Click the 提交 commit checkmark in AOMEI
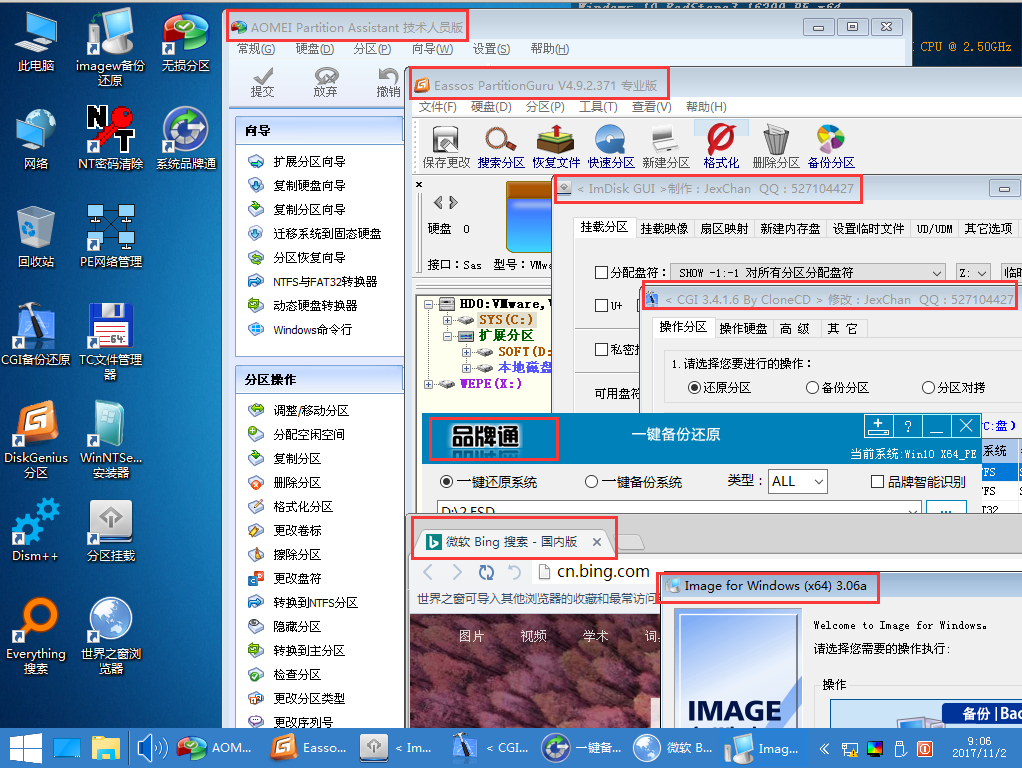This screenshot has height=768, width=1022. [263, 82]
